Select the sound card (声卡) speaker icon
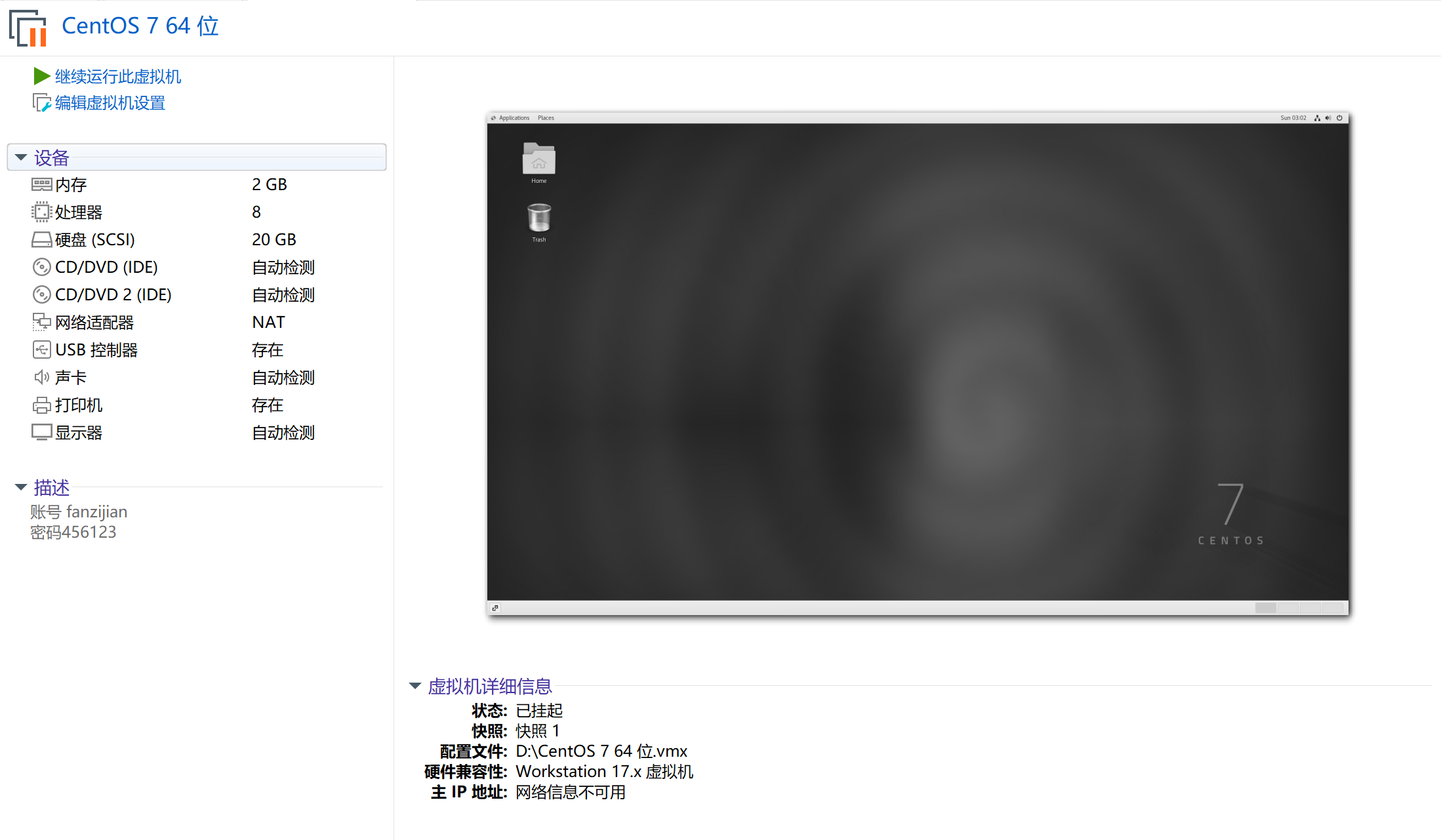The image size is (1441, 840). (x=41, y=377)
